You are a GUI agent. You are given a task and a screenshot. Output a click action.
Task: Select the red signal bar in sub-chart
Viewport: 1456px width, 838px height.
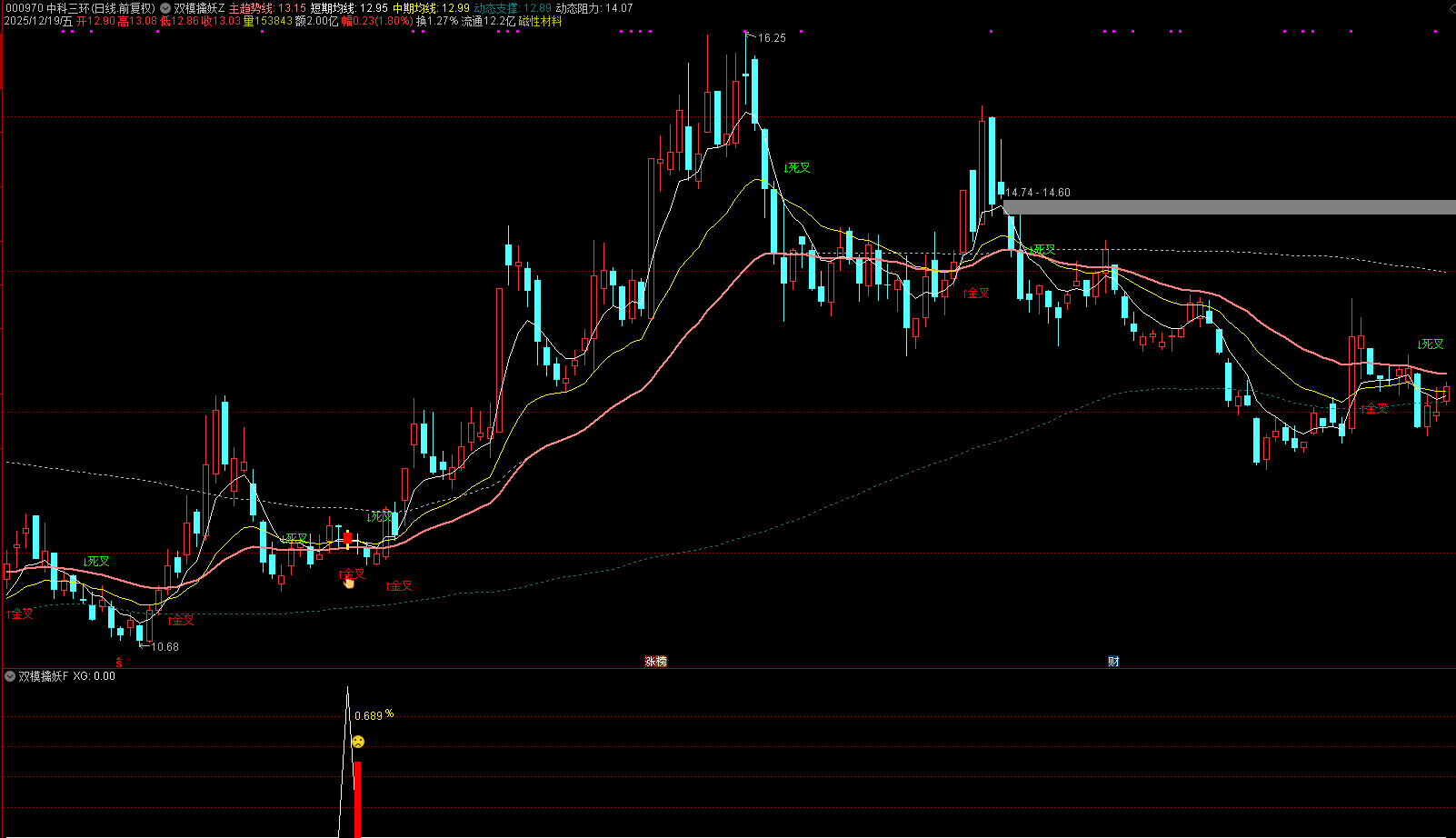click(357, 799)
